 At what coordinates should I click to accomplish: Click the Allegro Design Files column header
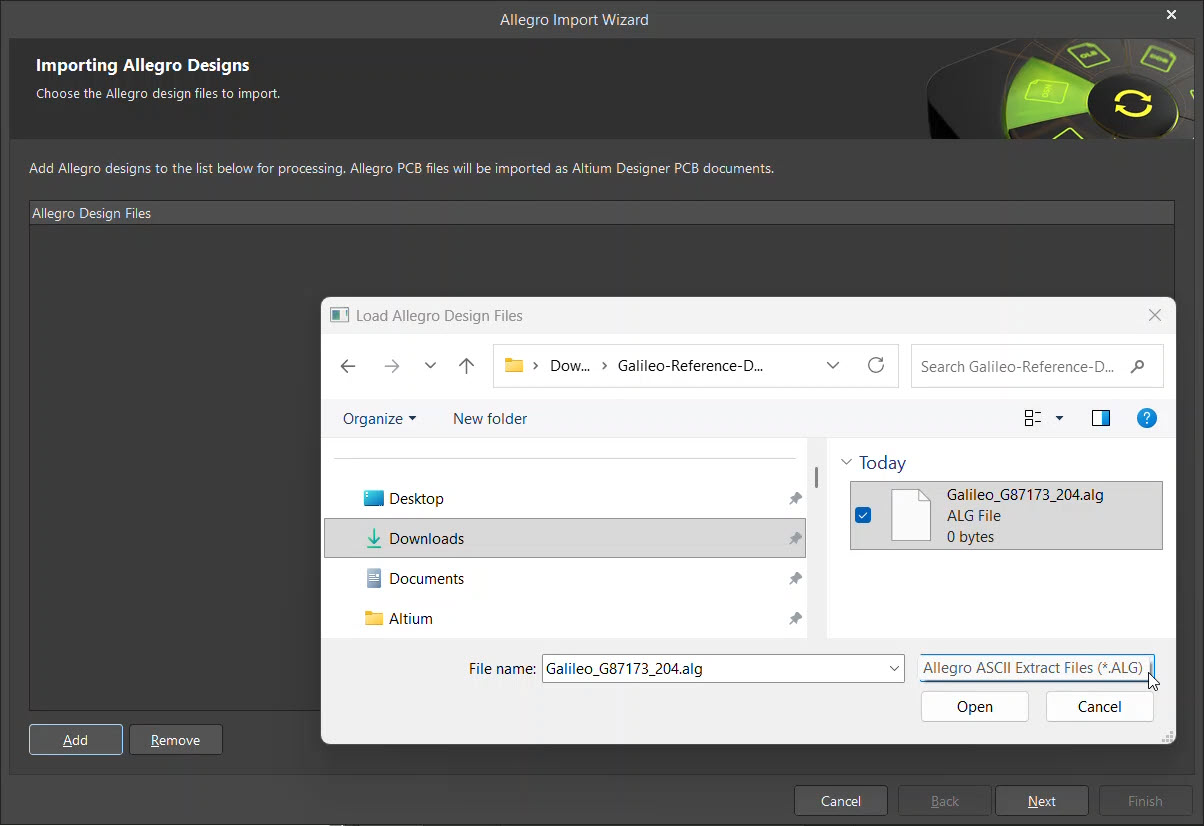click(x=601, y=213)
